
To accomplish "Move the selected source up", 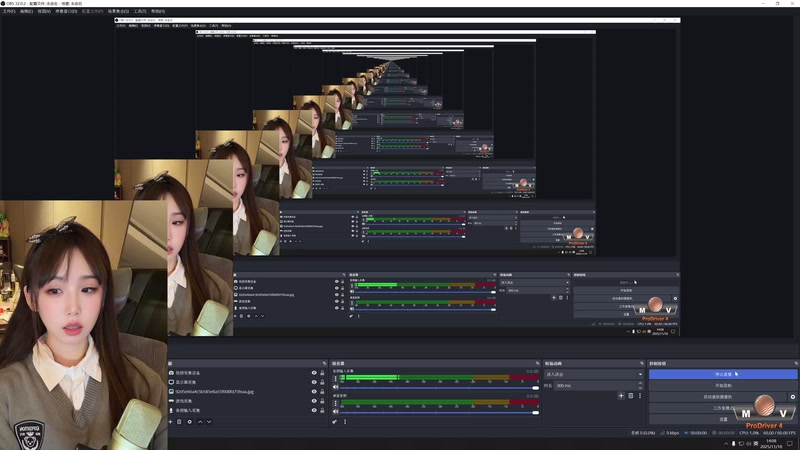I will click(x=200, y=422).
